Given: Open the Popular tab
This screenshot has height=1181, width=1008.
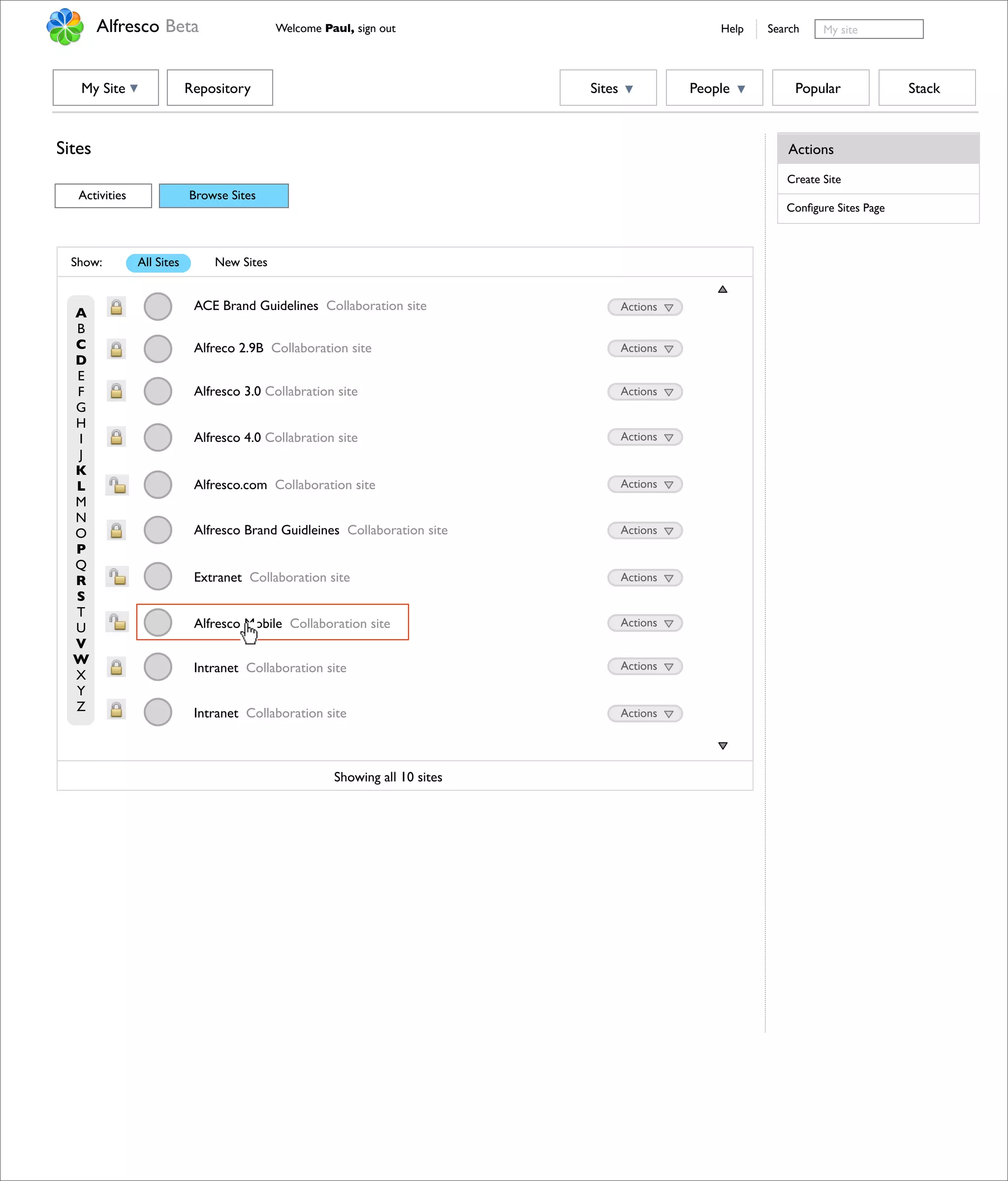Looking at the screenshot, I should [820, 88].
